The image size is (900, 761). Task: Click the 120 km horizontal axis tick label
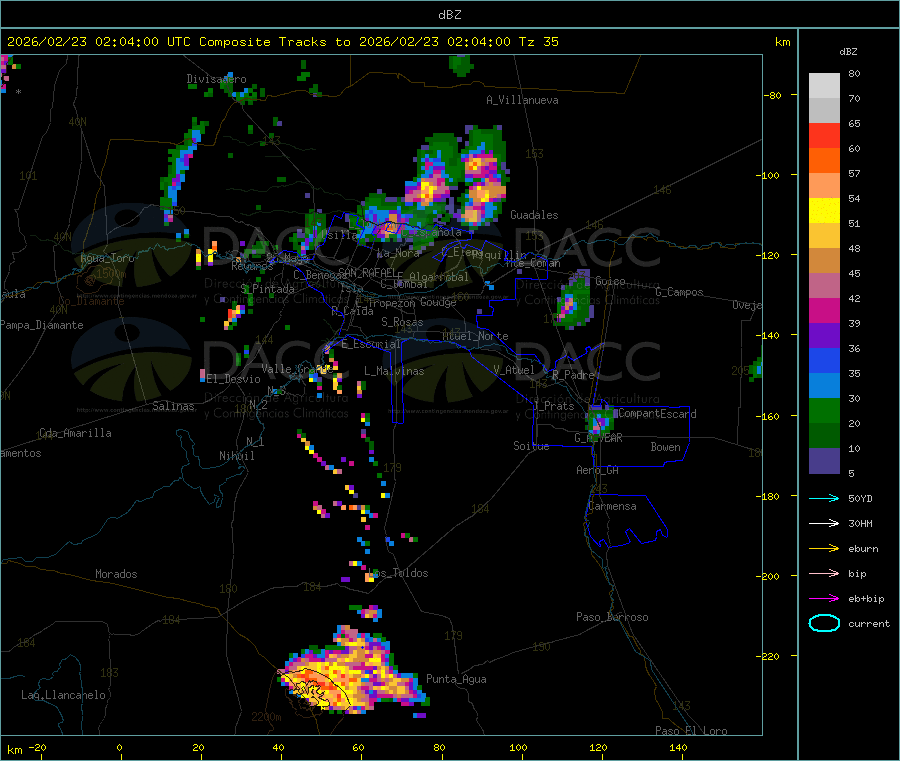tap(598, 747)
